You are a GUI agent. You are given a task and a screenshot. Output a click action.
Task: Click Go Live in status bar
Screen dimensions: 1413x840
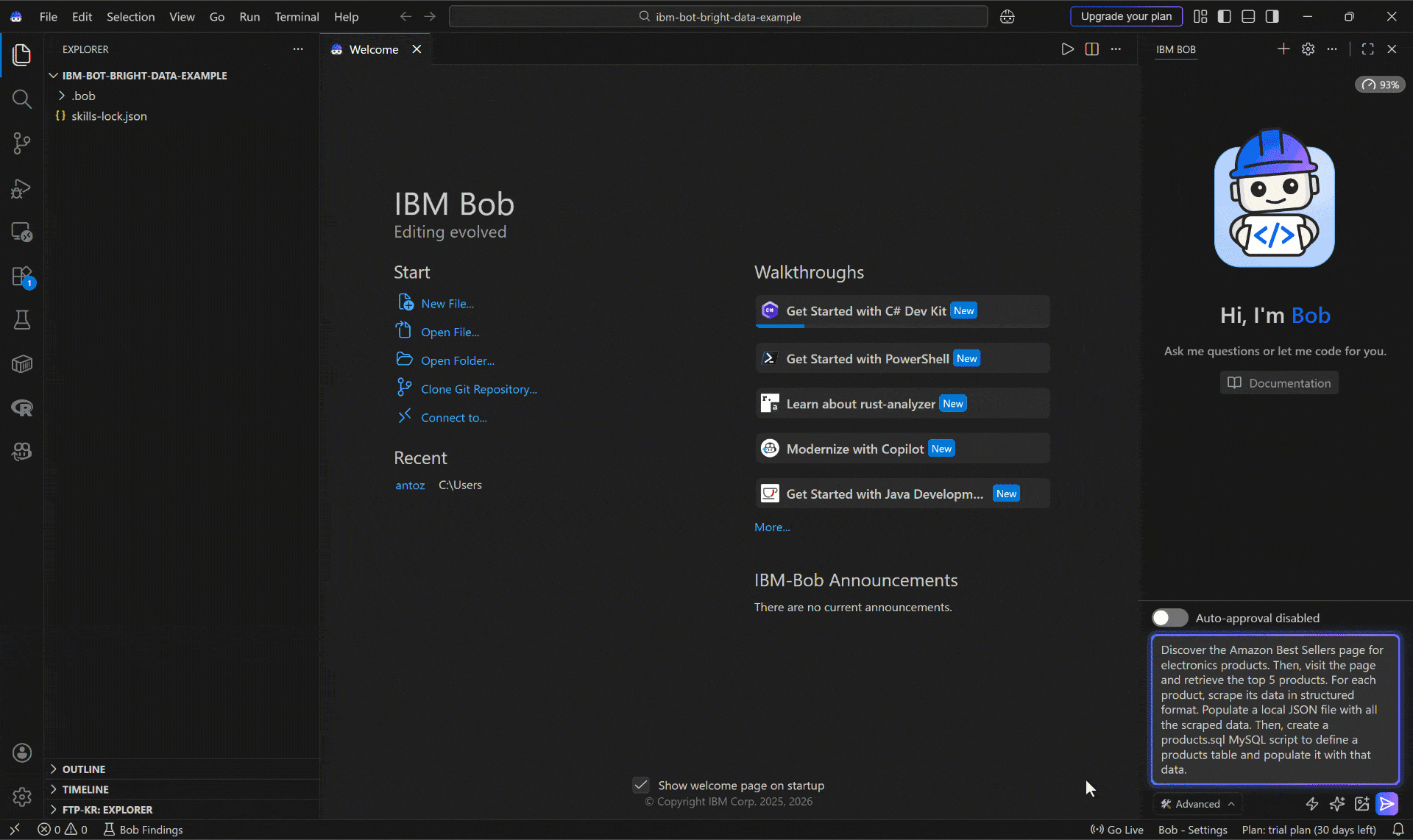[x=1117, y=830]
